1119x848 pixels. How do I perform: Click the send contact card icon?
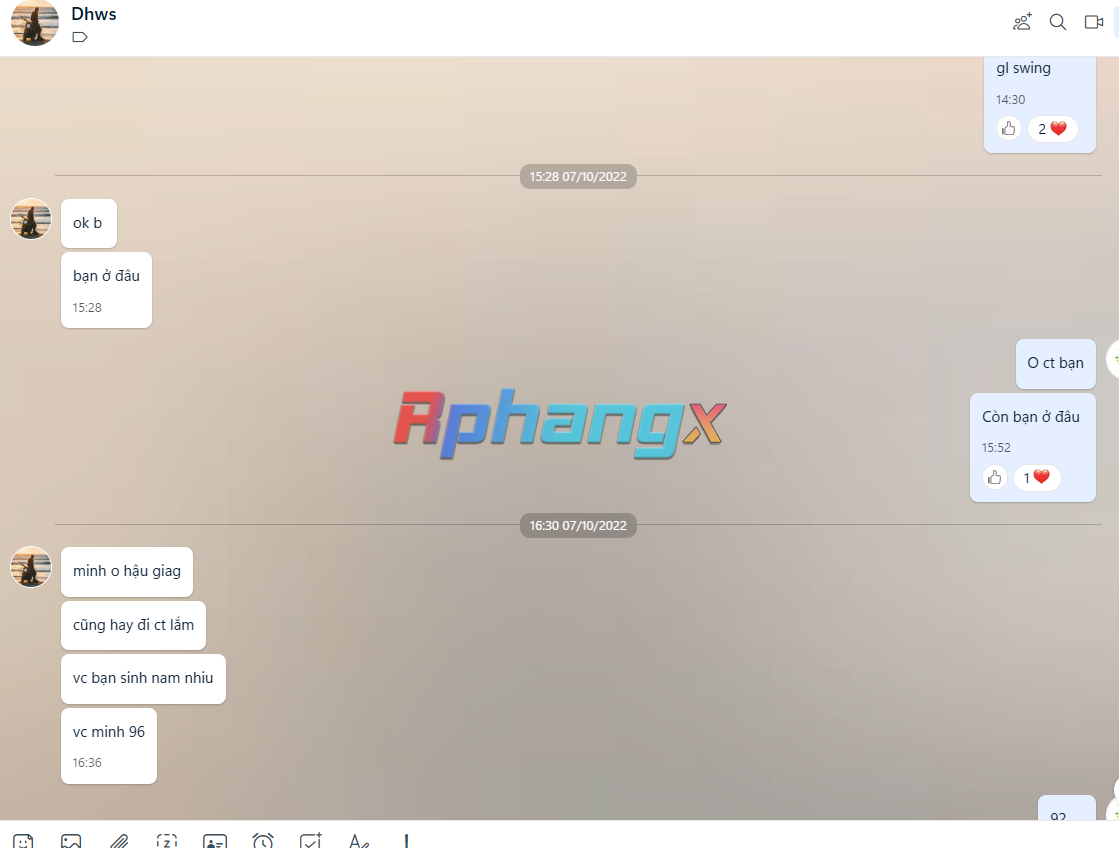(x=215, y=842)
